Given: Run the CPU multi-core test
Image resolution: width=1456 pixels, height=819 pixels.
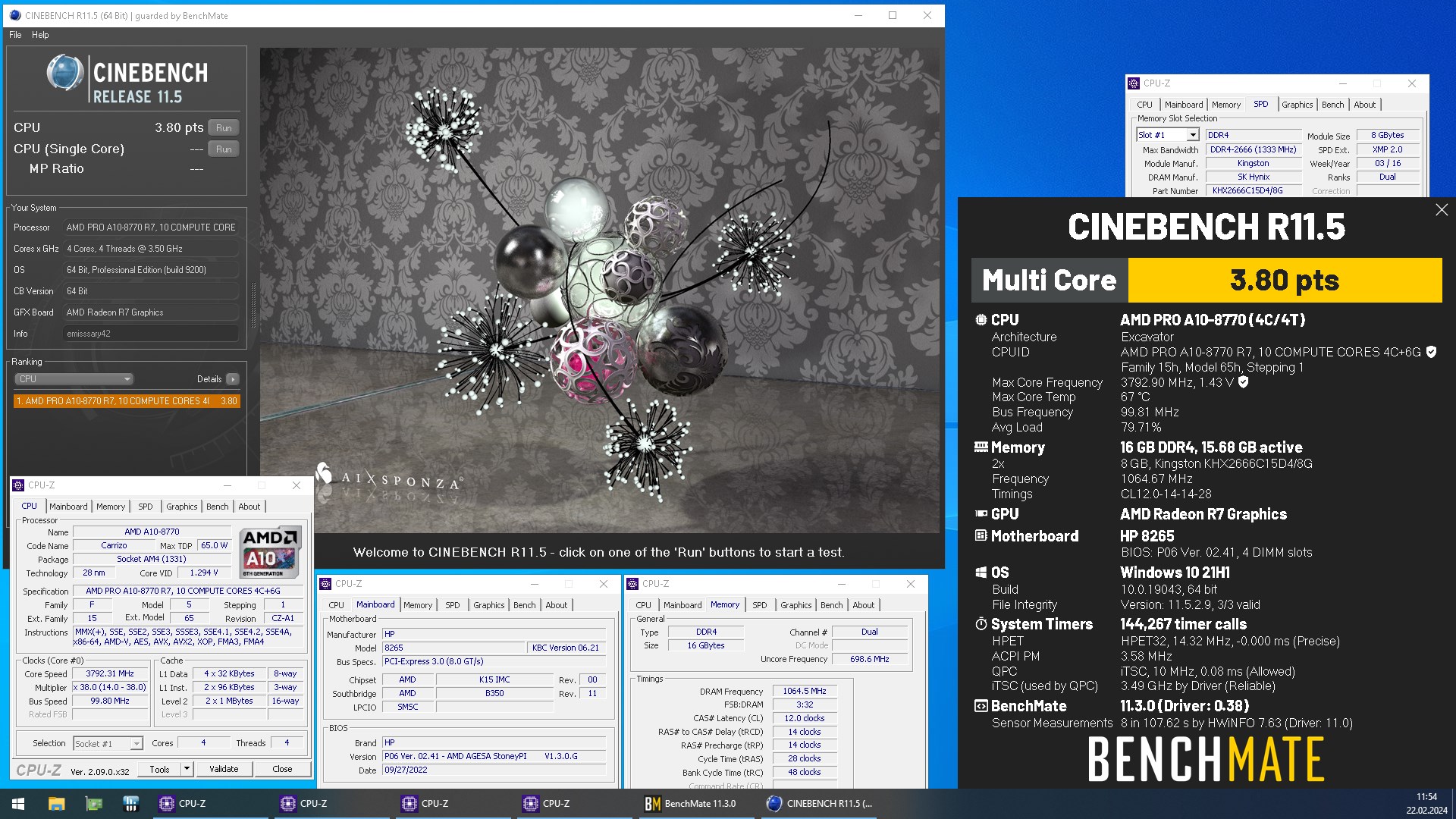Looking at the screenshot, I should pos(224,128).
